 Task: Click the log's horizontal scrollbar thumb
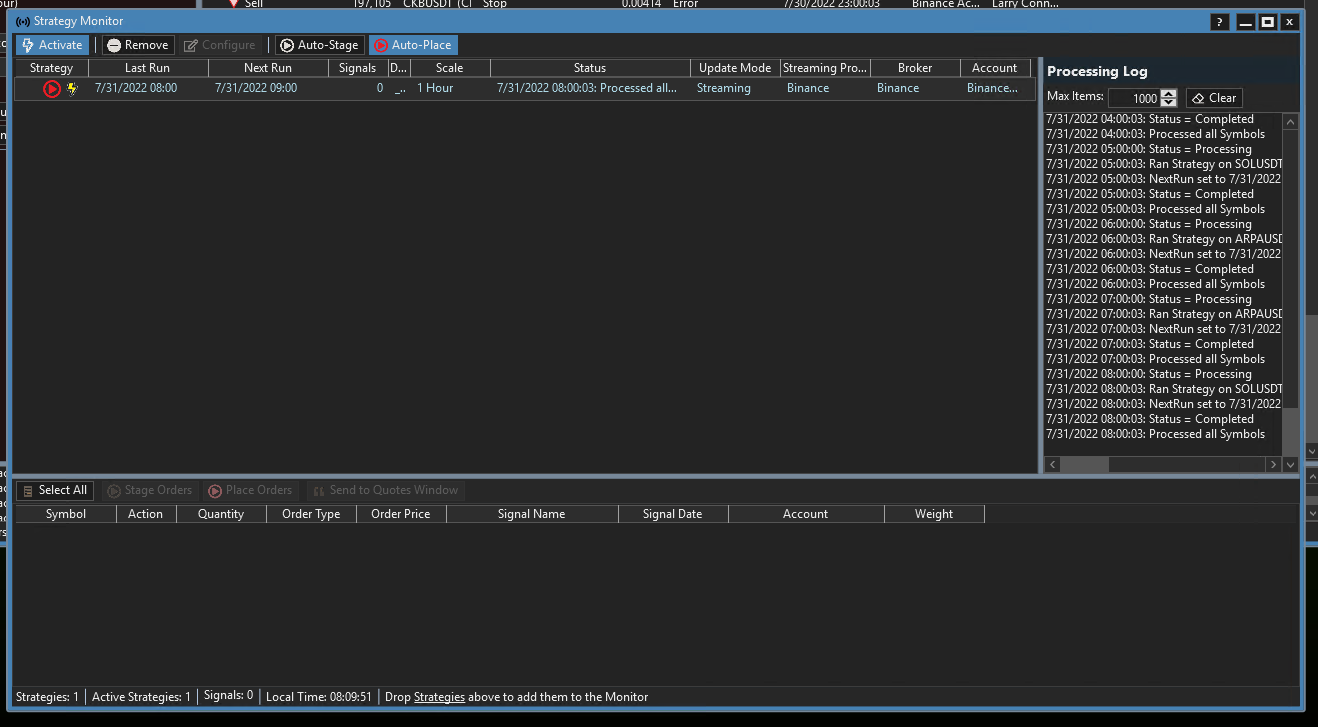(1085, 465)
